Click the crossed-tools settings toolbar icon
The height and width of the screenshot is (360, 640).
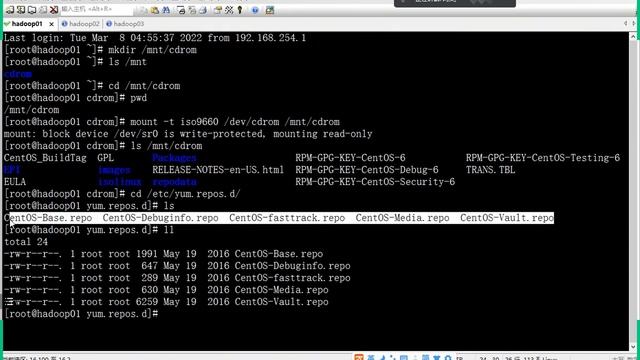pos(229,10)
